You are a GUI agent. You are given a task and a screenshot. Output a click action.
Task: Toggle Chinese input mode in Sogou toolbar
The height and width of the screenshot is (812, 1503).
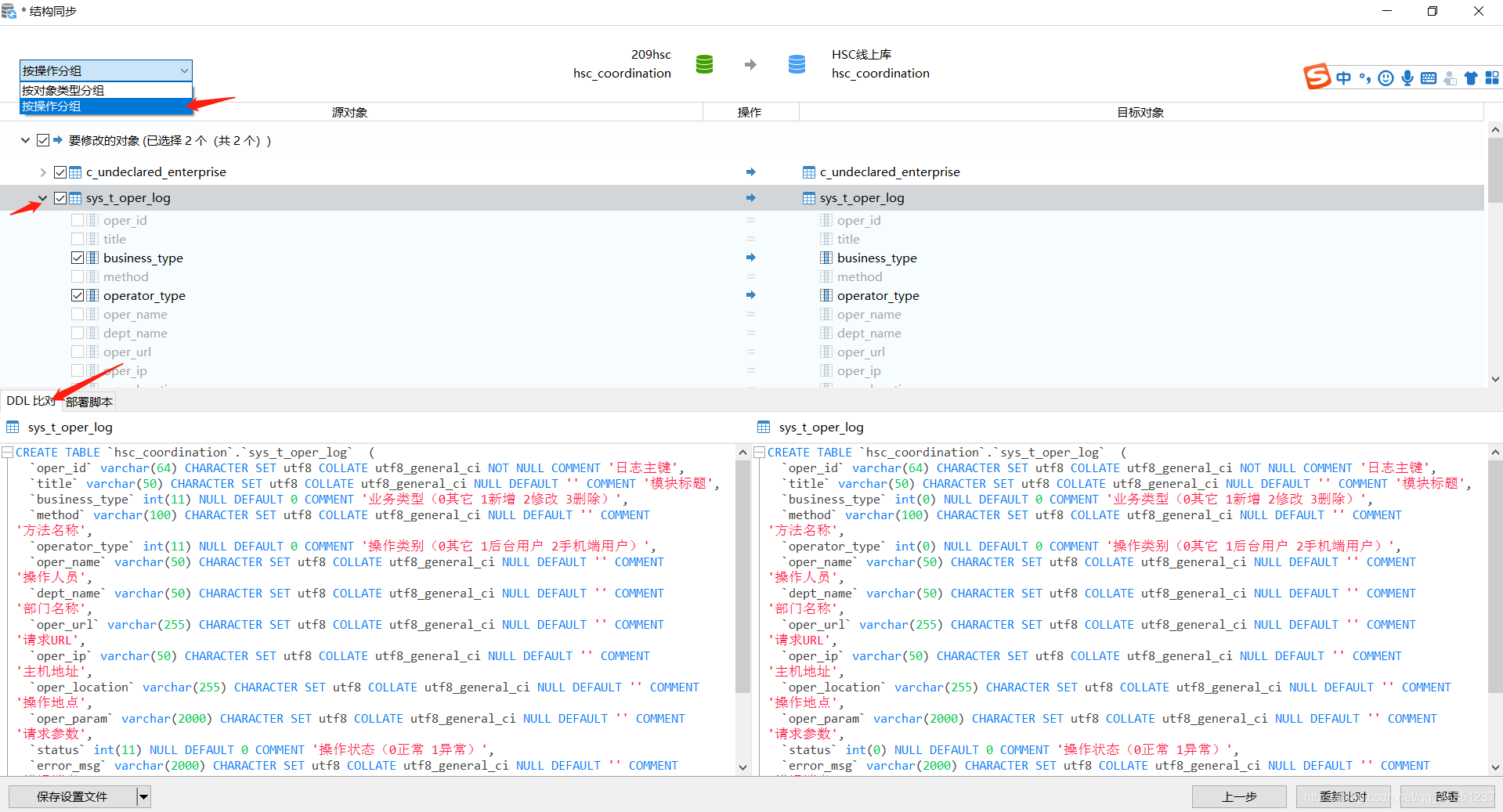pos(1344,78)
